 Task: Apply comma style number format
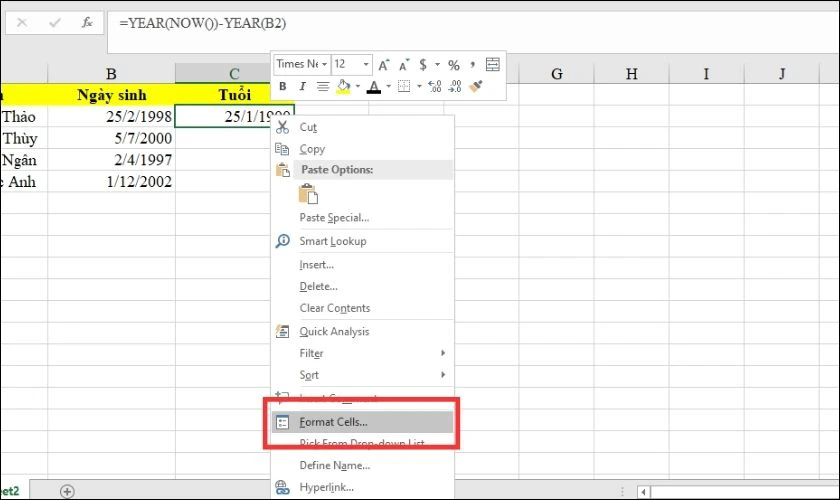(x=472, y=65)
